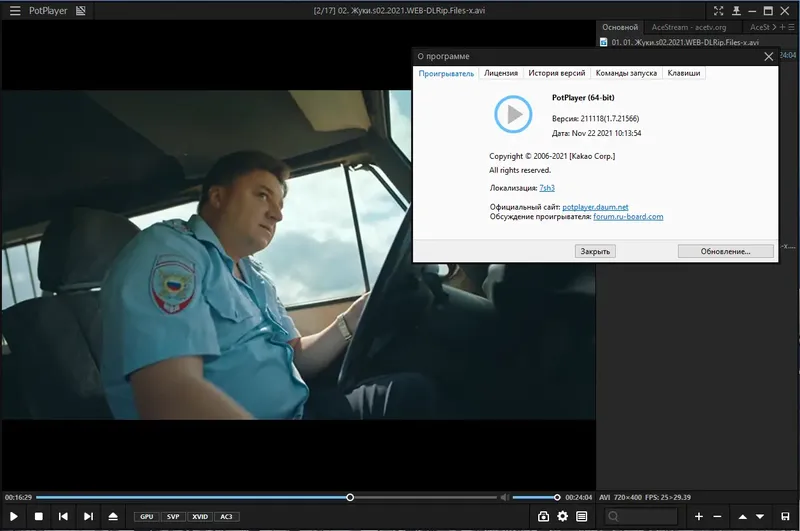Move the playlist item down
The width and height of the screenshot is (800, 531).
[760, 517]
